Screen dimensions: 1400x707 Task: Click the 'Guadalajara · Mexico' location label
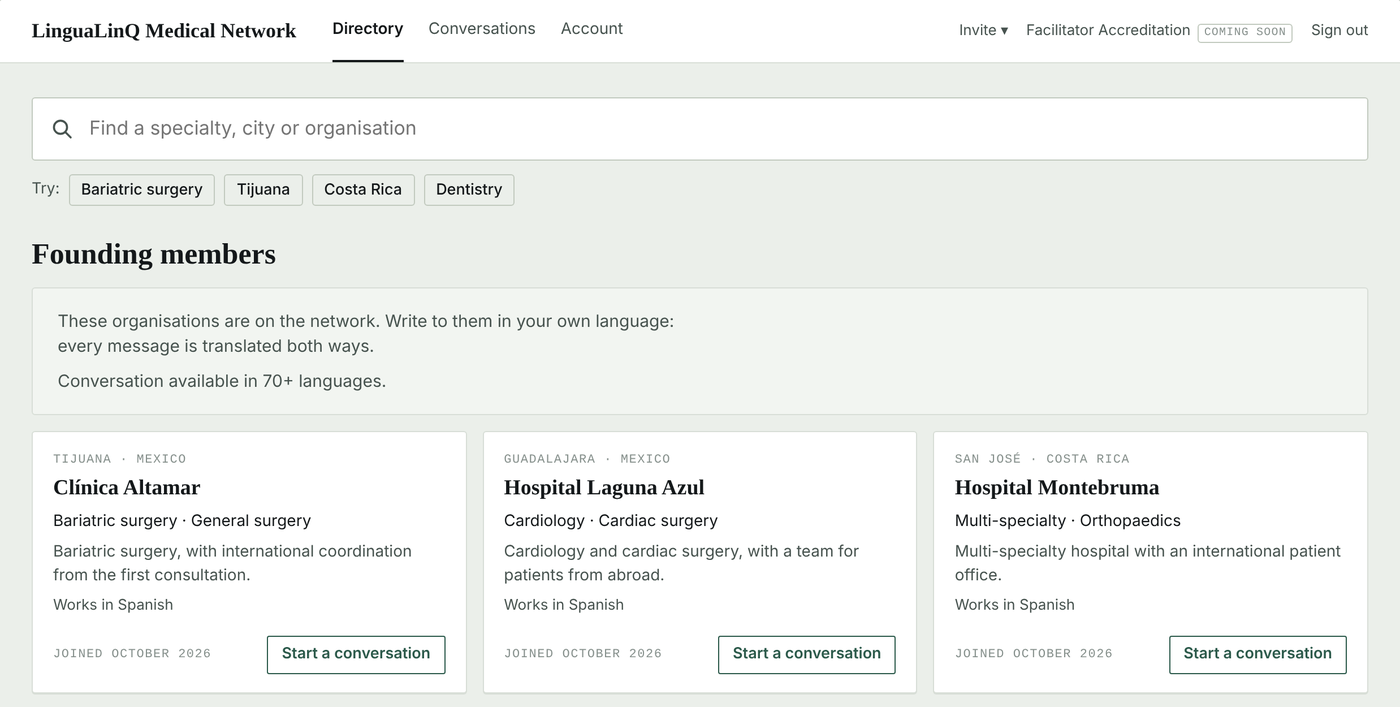[587, 459]
